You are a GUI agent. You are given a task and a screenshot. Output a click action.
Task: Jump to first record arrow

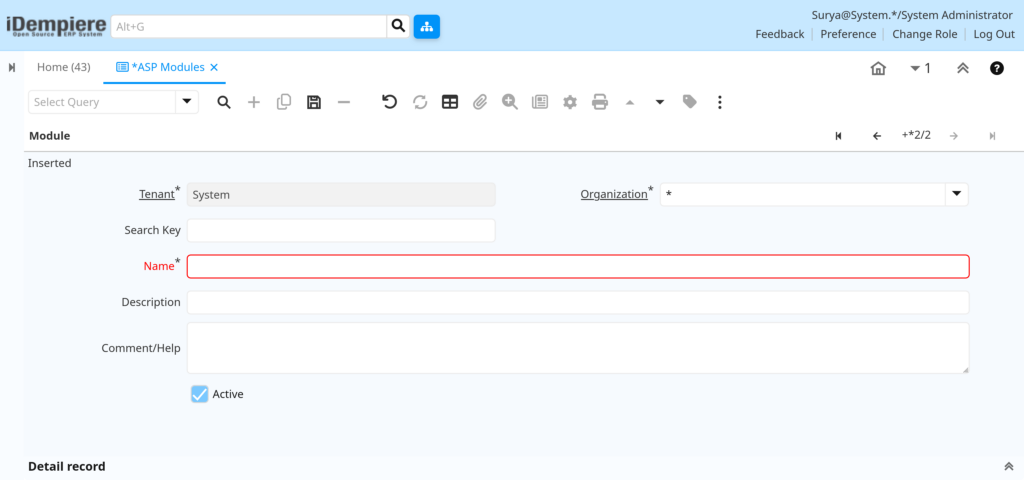pos(839,136)
